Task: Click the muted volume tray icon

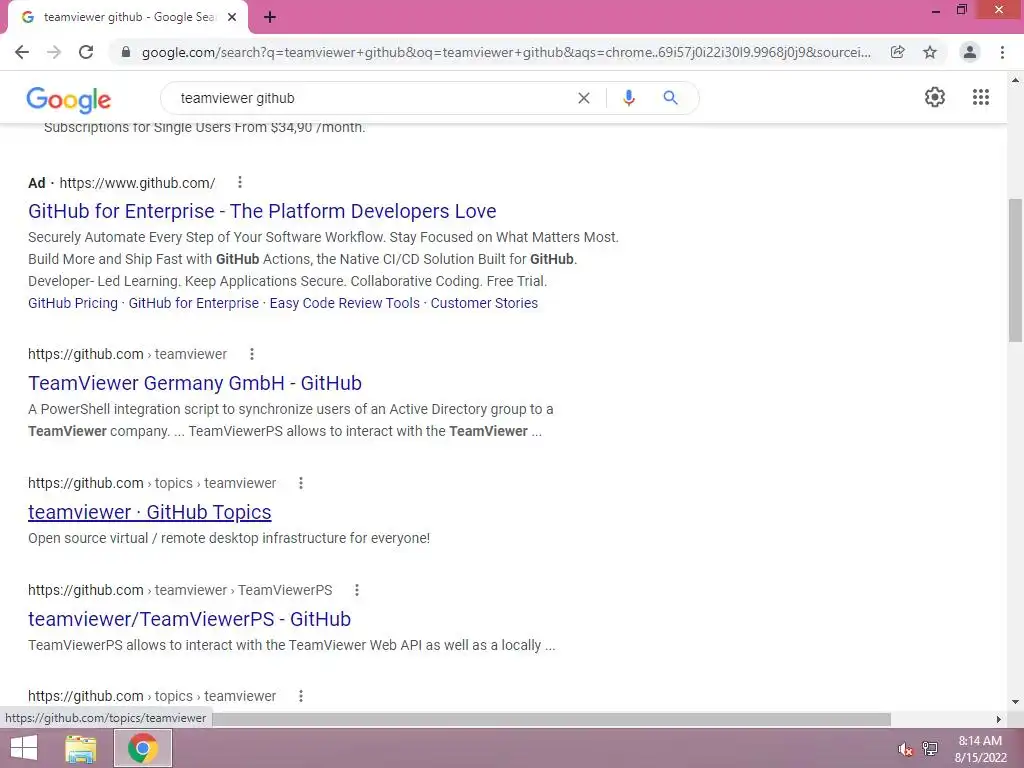Action: point(905,749)
